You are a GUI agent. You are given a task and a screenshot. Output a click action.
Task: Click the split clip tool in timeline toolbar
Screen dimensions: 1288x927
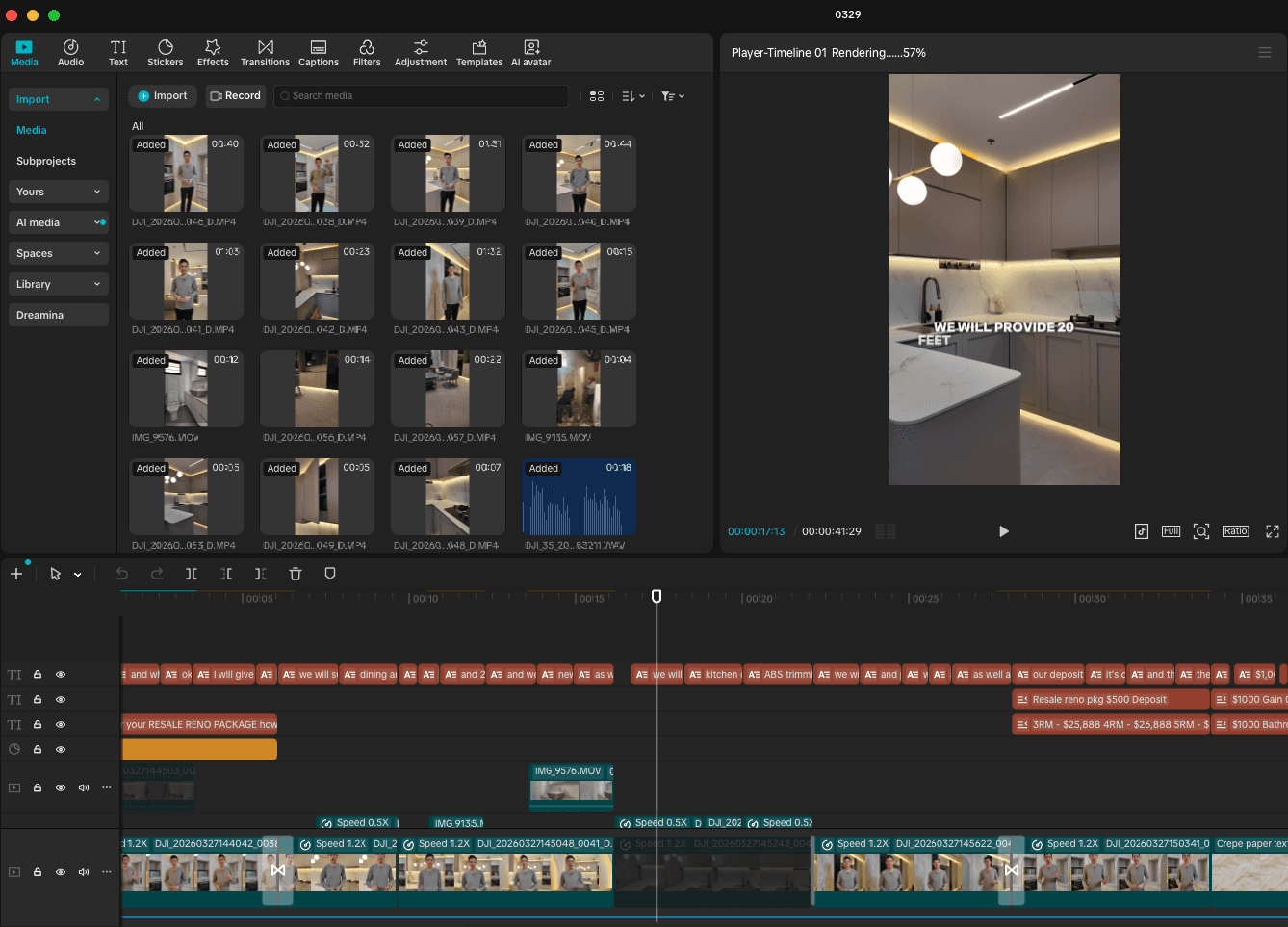192,574
